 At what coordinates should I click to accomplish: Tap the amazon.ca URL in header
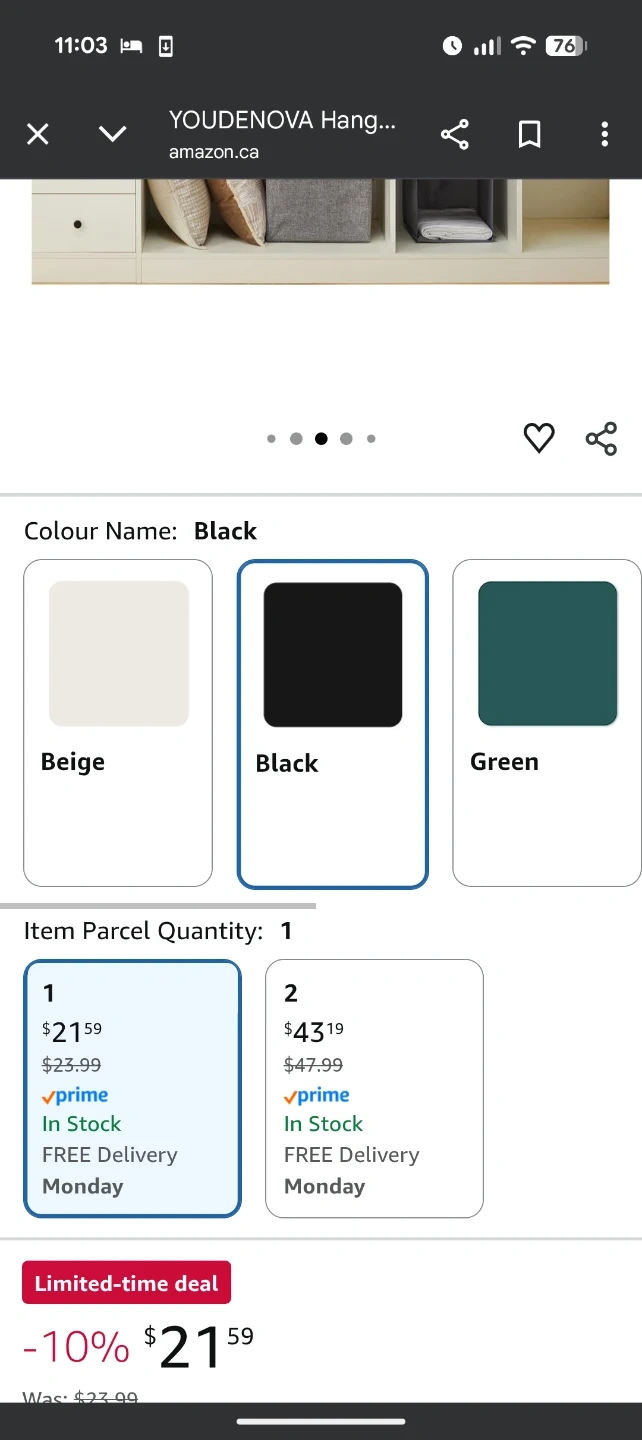214,152
